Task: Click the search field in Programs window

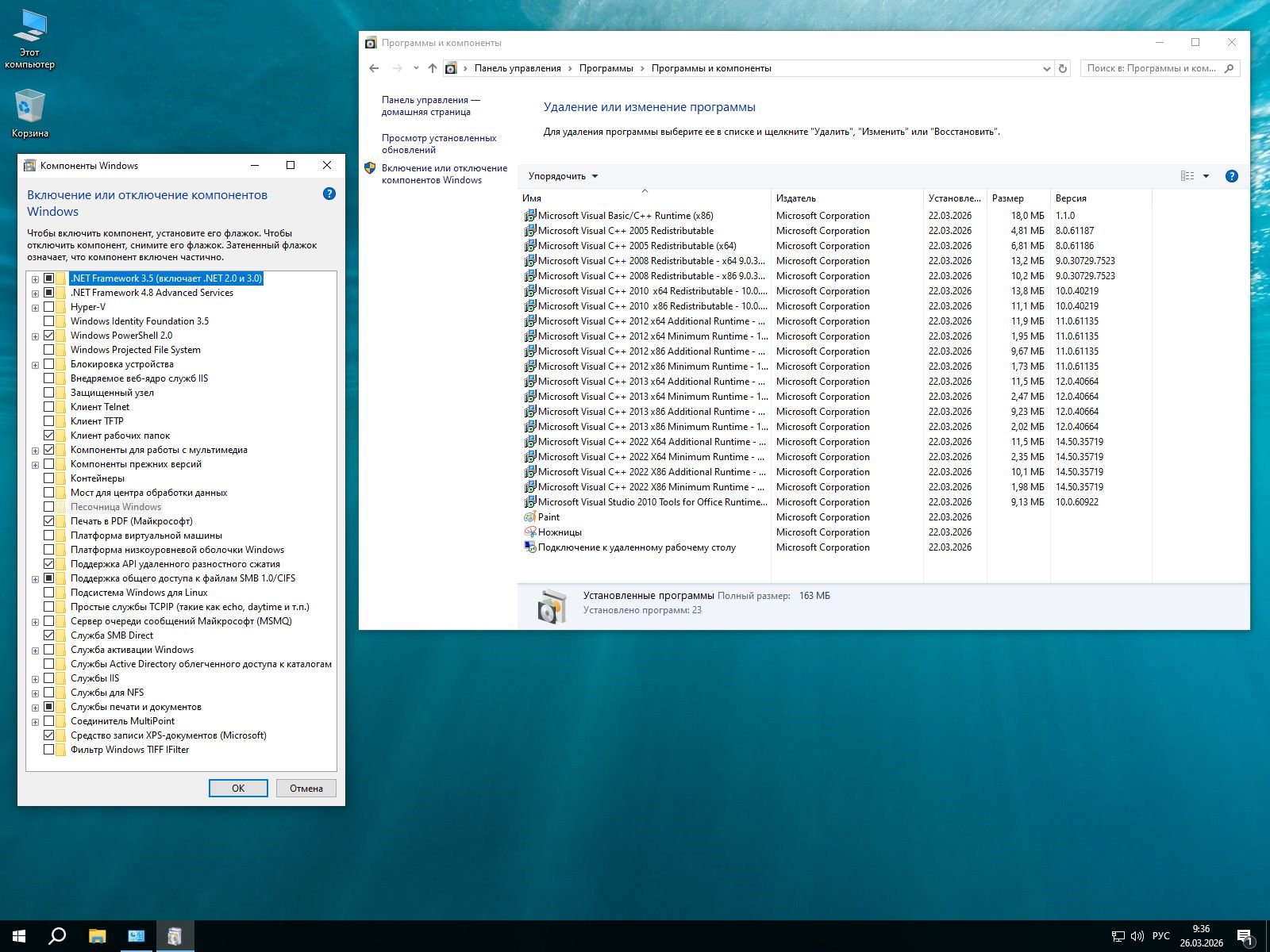Action: [x=1151, y=68]
